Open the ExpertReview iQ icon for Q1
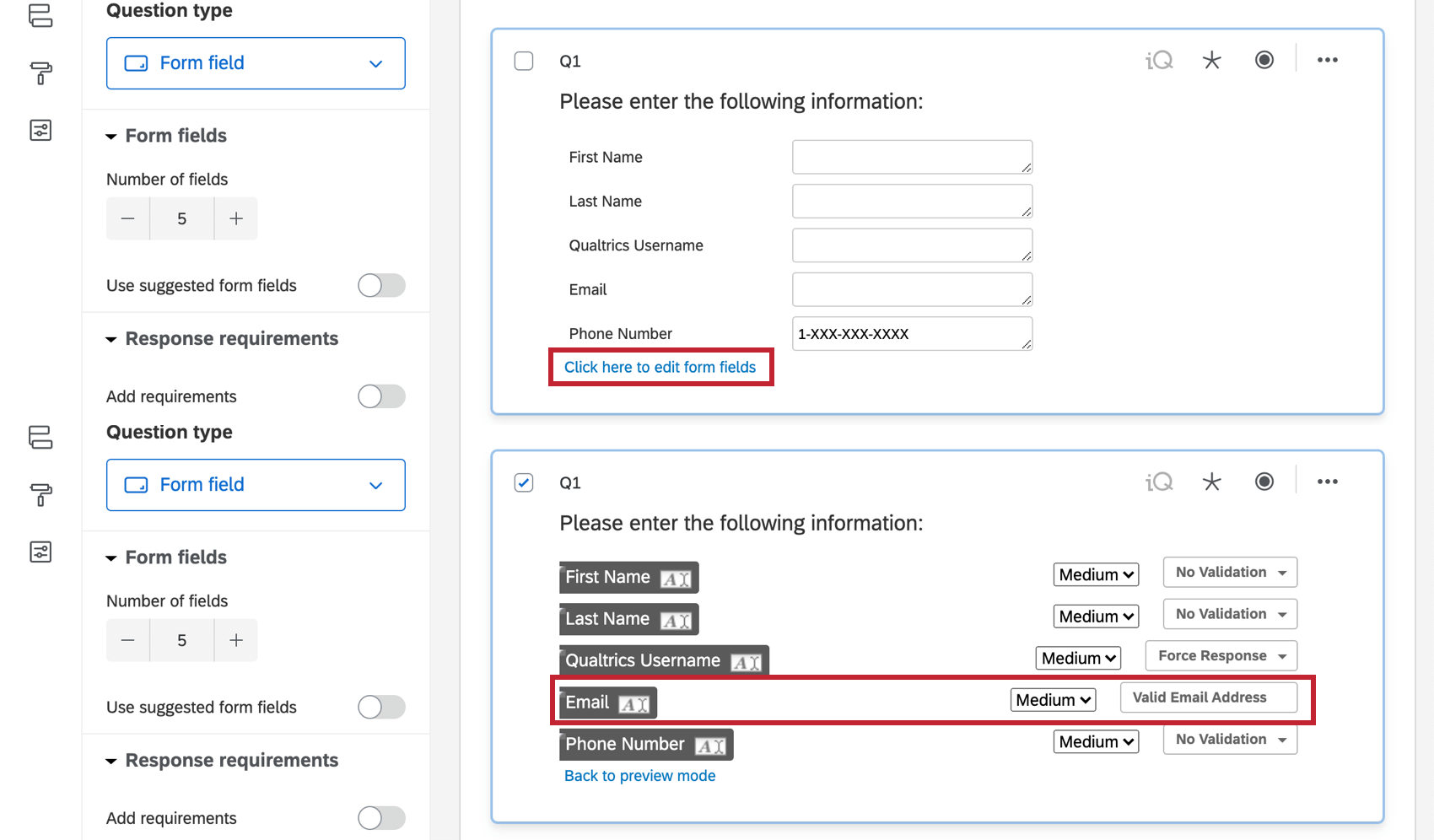The width and height of the screenshot is (1434, 840). point(1159,59)
